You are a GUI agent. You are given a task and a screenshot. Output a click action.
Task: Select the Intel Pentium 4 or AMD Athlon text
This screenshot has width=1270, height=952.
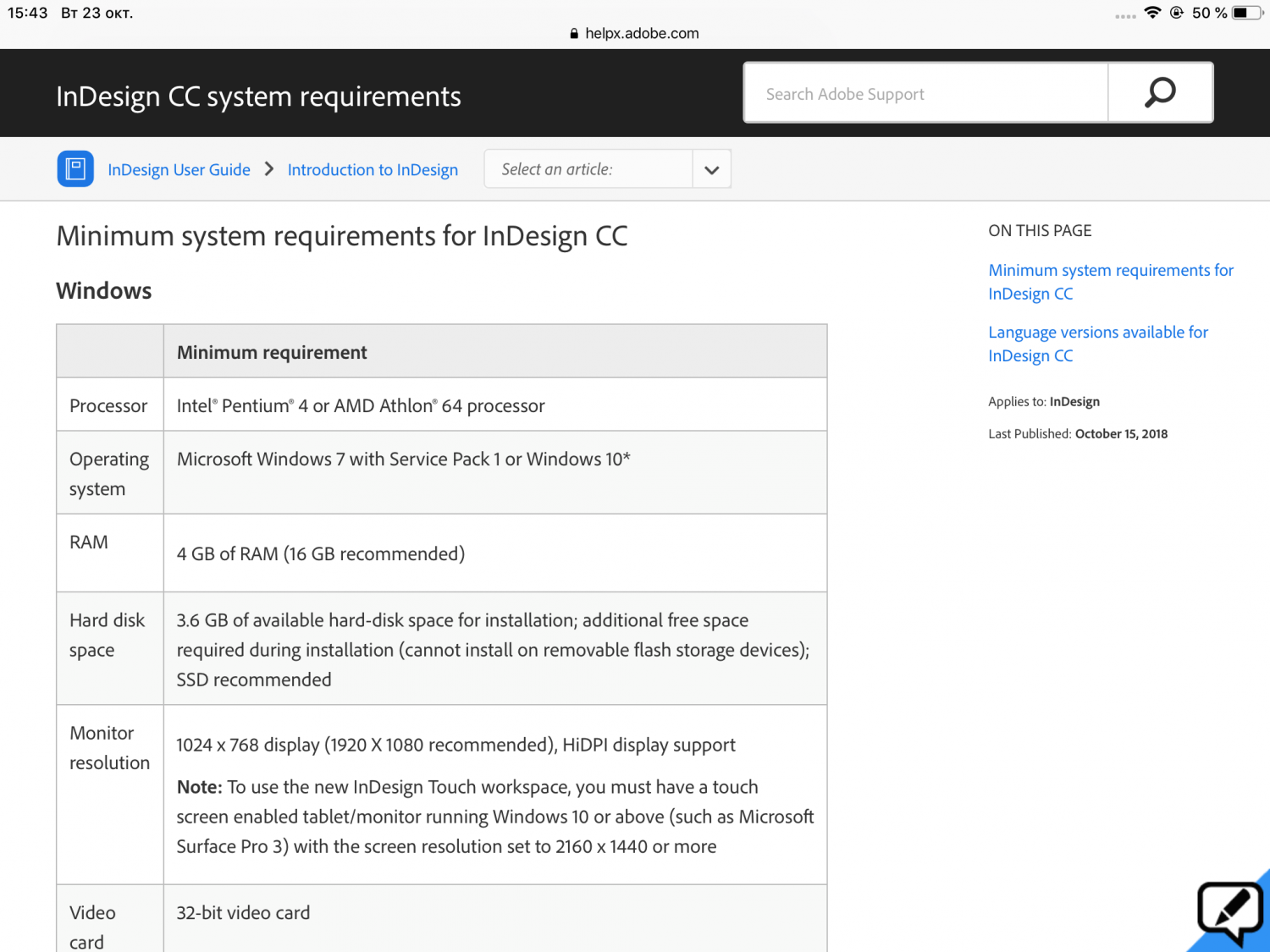tap(361, 406)
